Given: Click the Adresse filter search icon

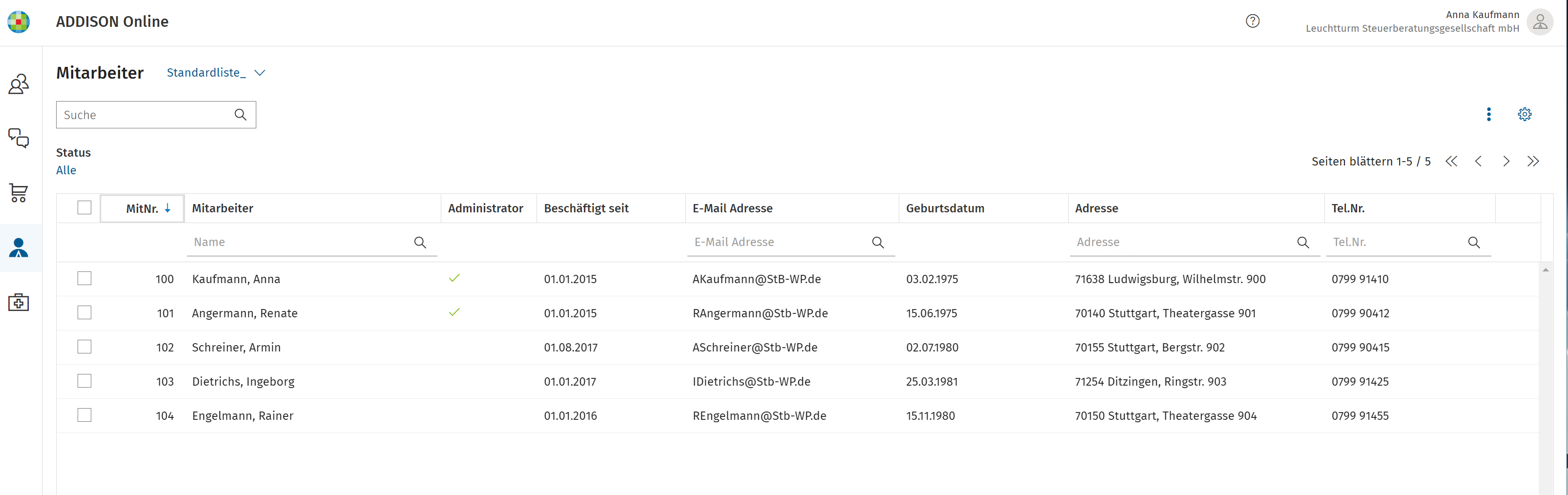Looking at the screenshot, I should tap(1303, 242).
